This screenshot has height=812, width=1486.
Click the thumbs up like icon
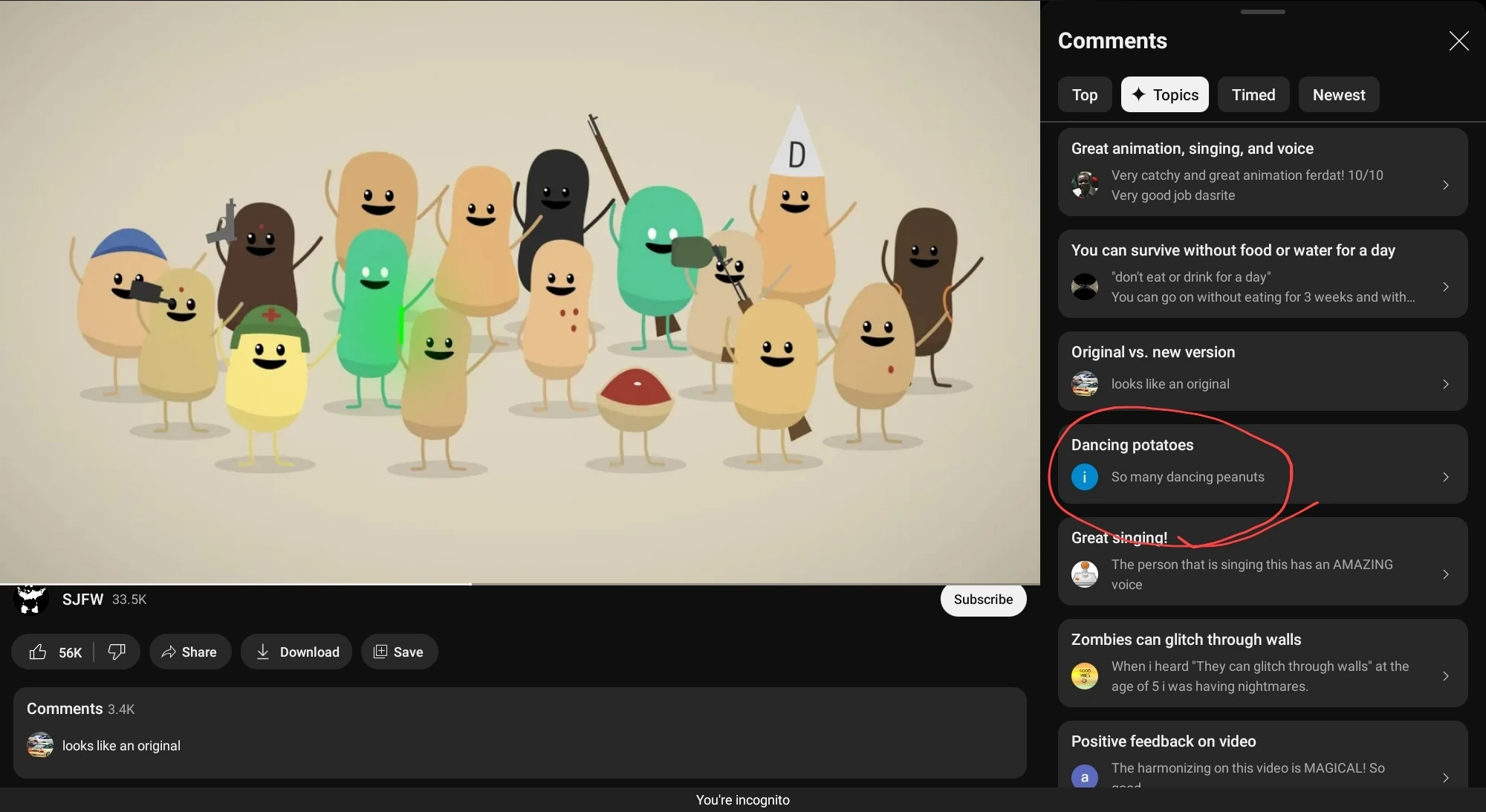coord(38,652)
